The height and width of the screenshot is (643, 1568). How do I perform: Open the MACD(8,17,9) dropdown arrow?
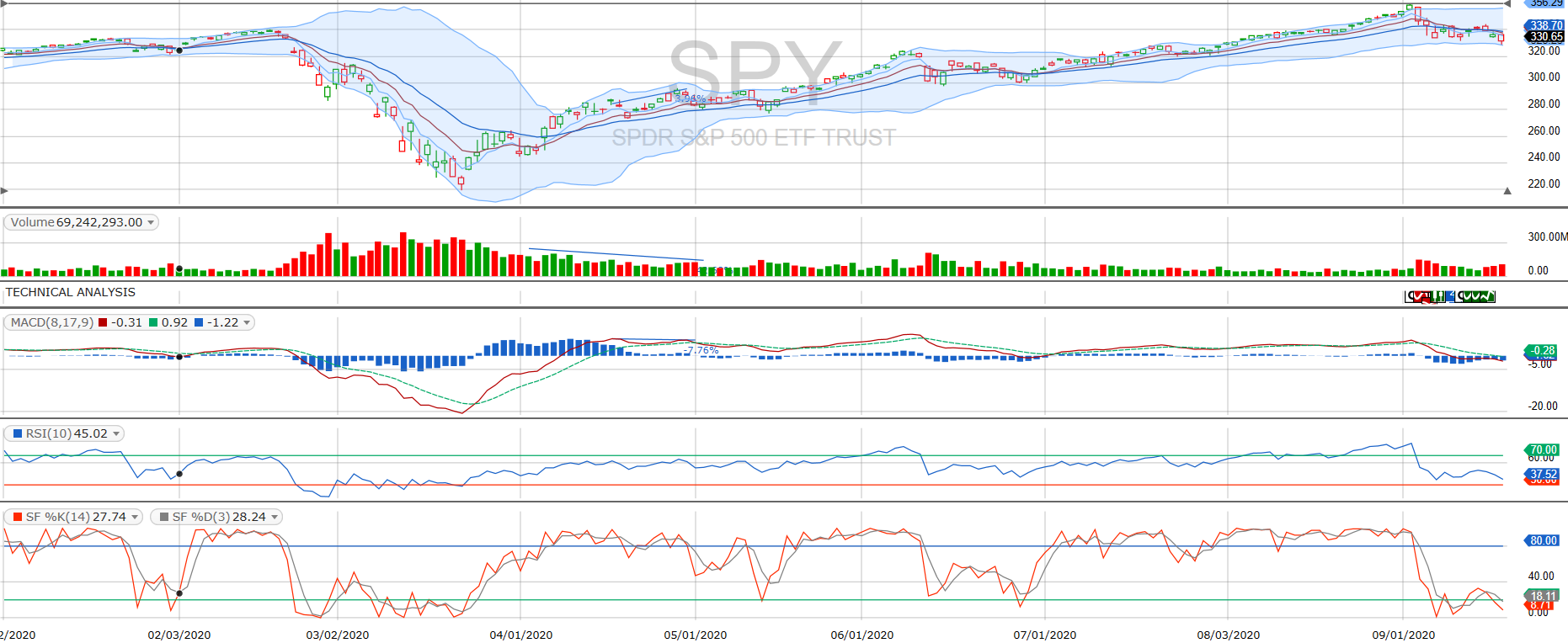pyautogui.click(x=247, y=322)
